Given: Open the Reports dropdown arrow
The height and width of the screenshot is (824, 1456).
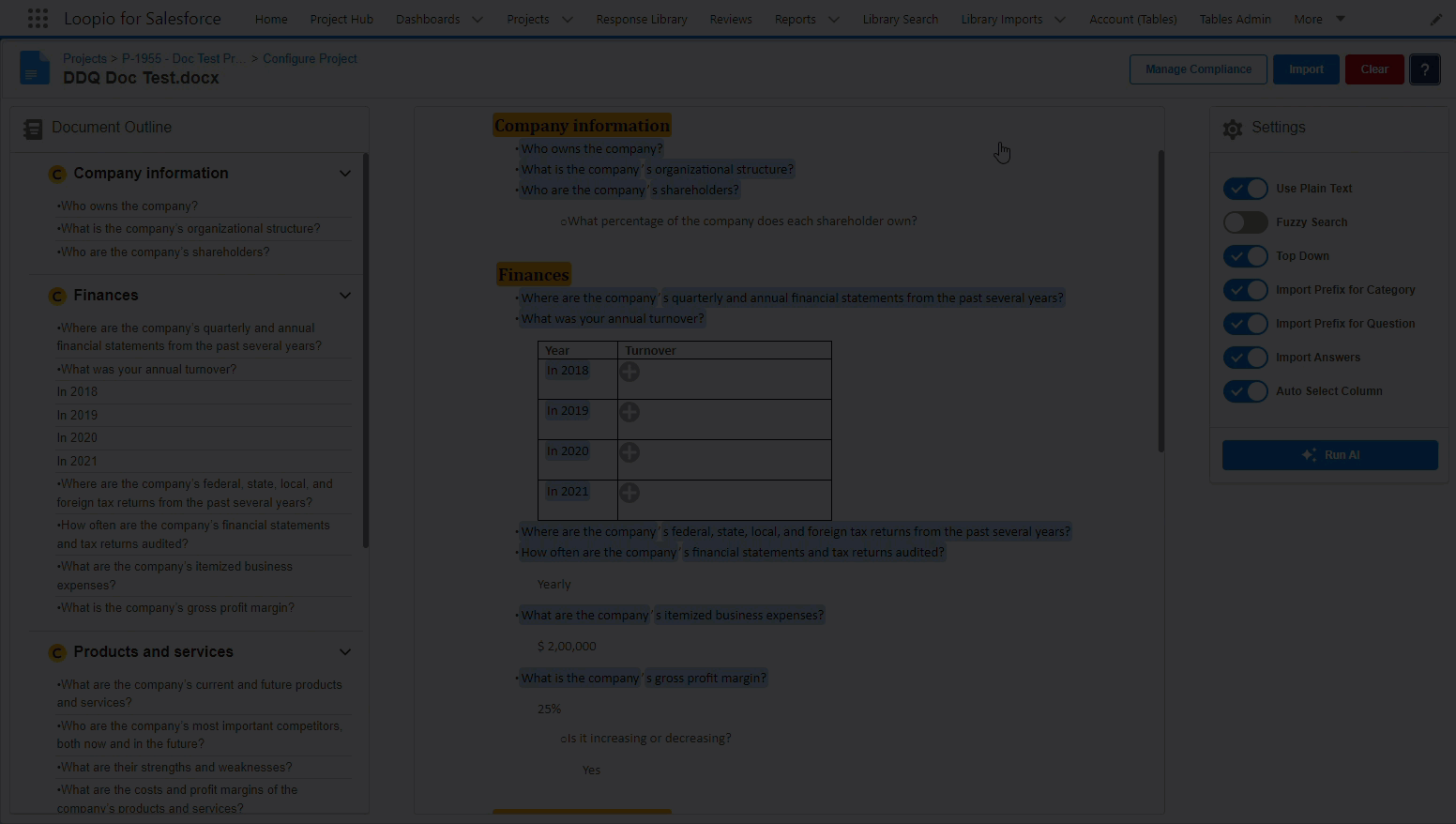Looking at the screenshot, I should (x=833, y=19).
